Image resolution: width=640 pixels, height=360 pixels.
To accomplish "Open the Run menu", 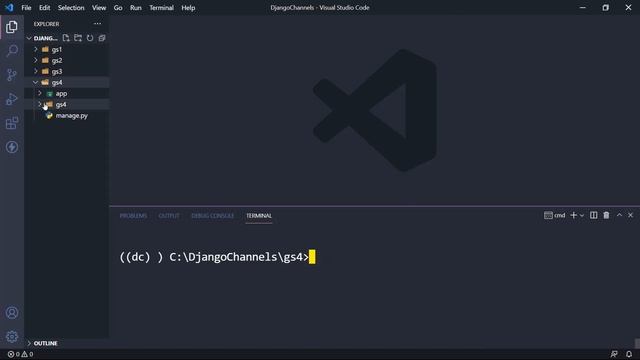I will (x=136, y=8).
